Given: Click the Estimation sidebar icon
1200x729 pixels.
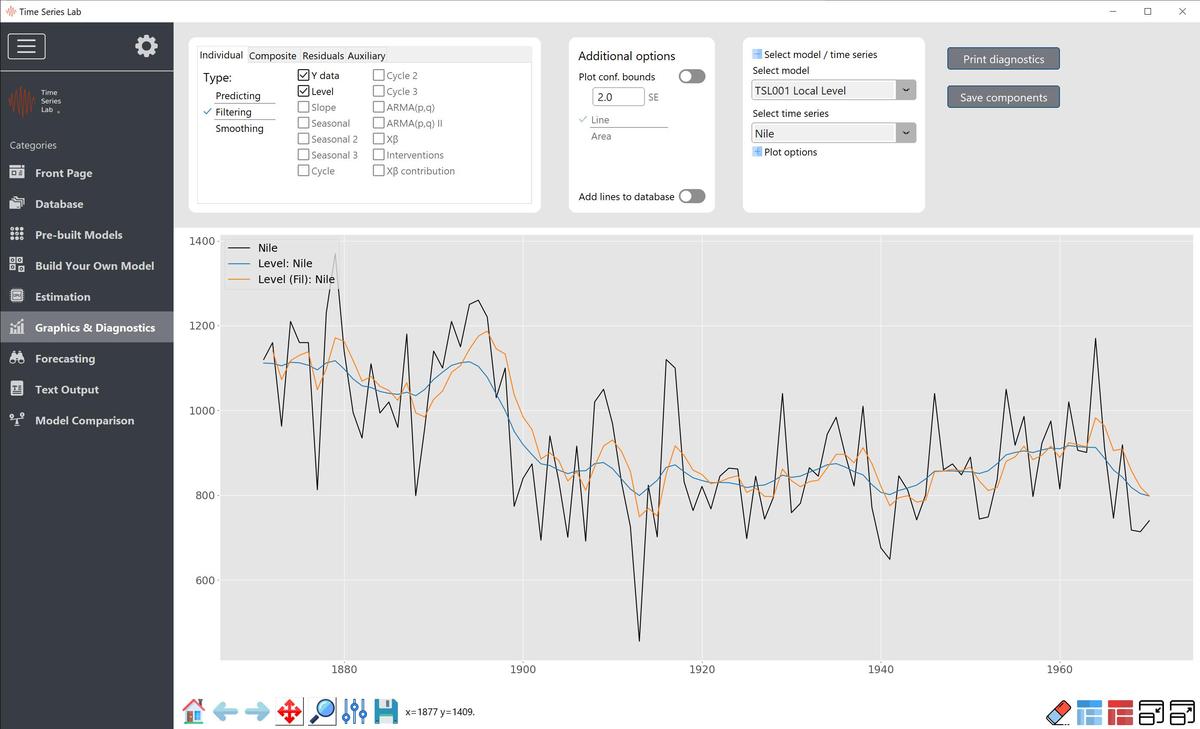Looking at the screenshot, I should point(17,297).
